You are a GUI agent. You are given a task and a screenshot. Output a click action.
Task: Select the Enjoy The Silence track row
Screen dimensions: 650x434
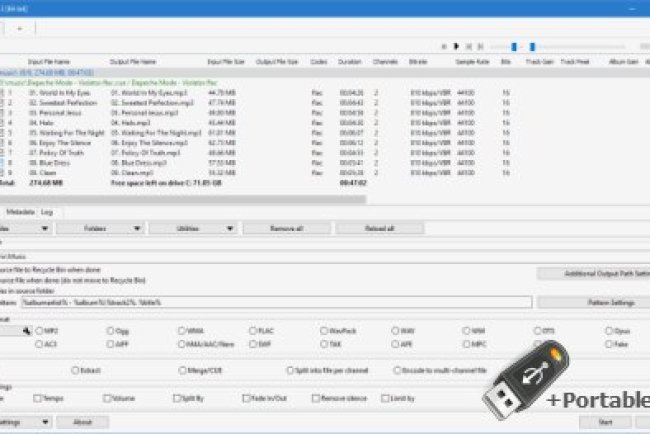pos(60,143)
